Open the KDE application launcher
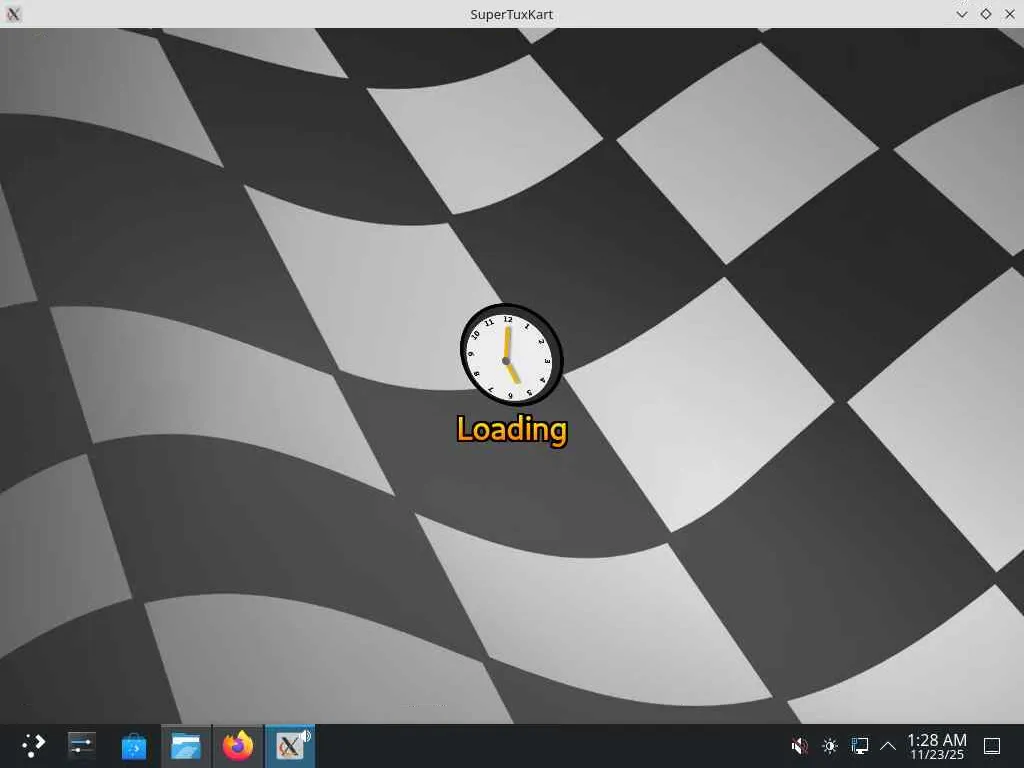Image resolution: width=1024 pixels, height=768 pixels. 33,745
